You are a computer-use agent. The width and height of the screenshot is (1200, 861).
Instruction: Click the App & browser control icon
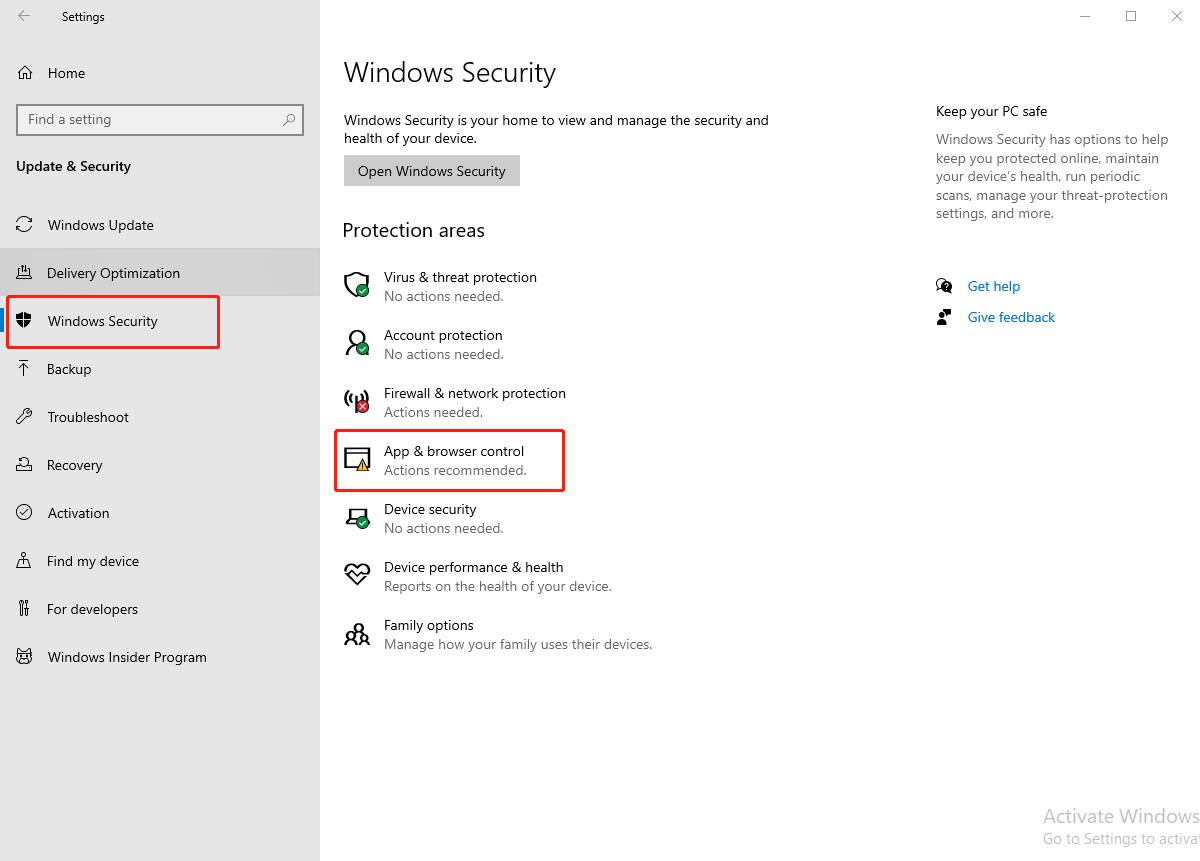tap(357, 460)
